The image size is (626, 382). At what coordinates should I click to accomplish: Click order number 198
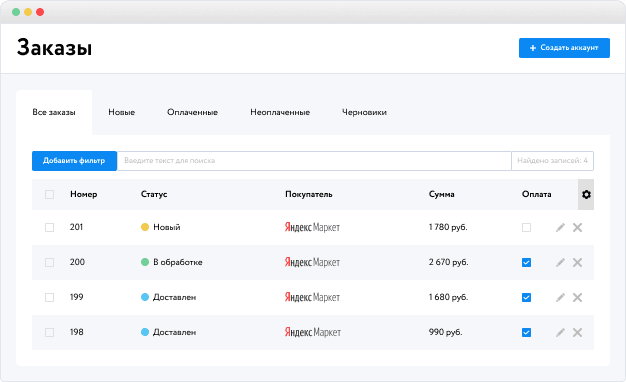[77, 332]
